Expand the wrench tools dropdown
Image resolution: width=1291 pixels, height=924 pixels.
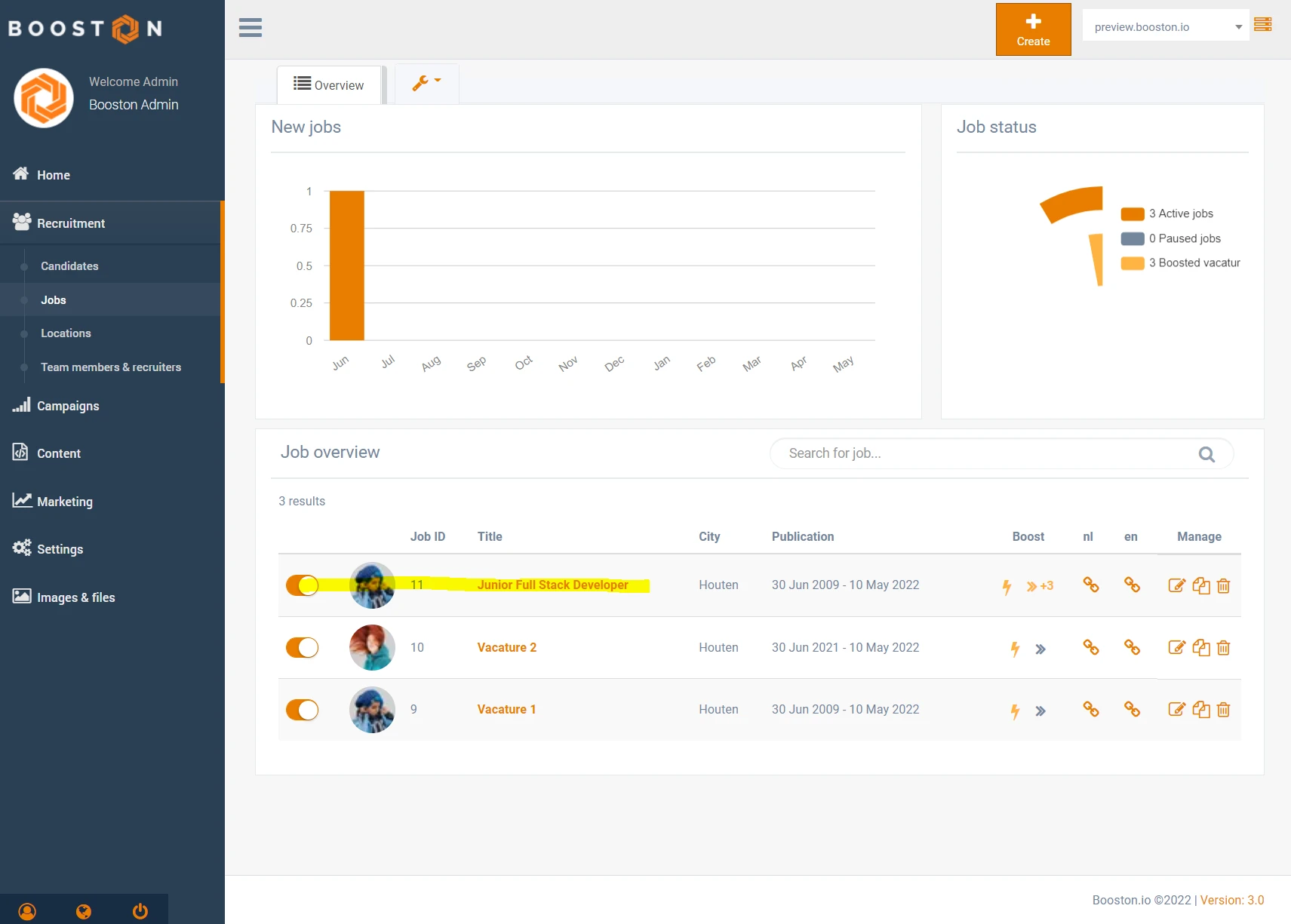click(x=426, y=83)
